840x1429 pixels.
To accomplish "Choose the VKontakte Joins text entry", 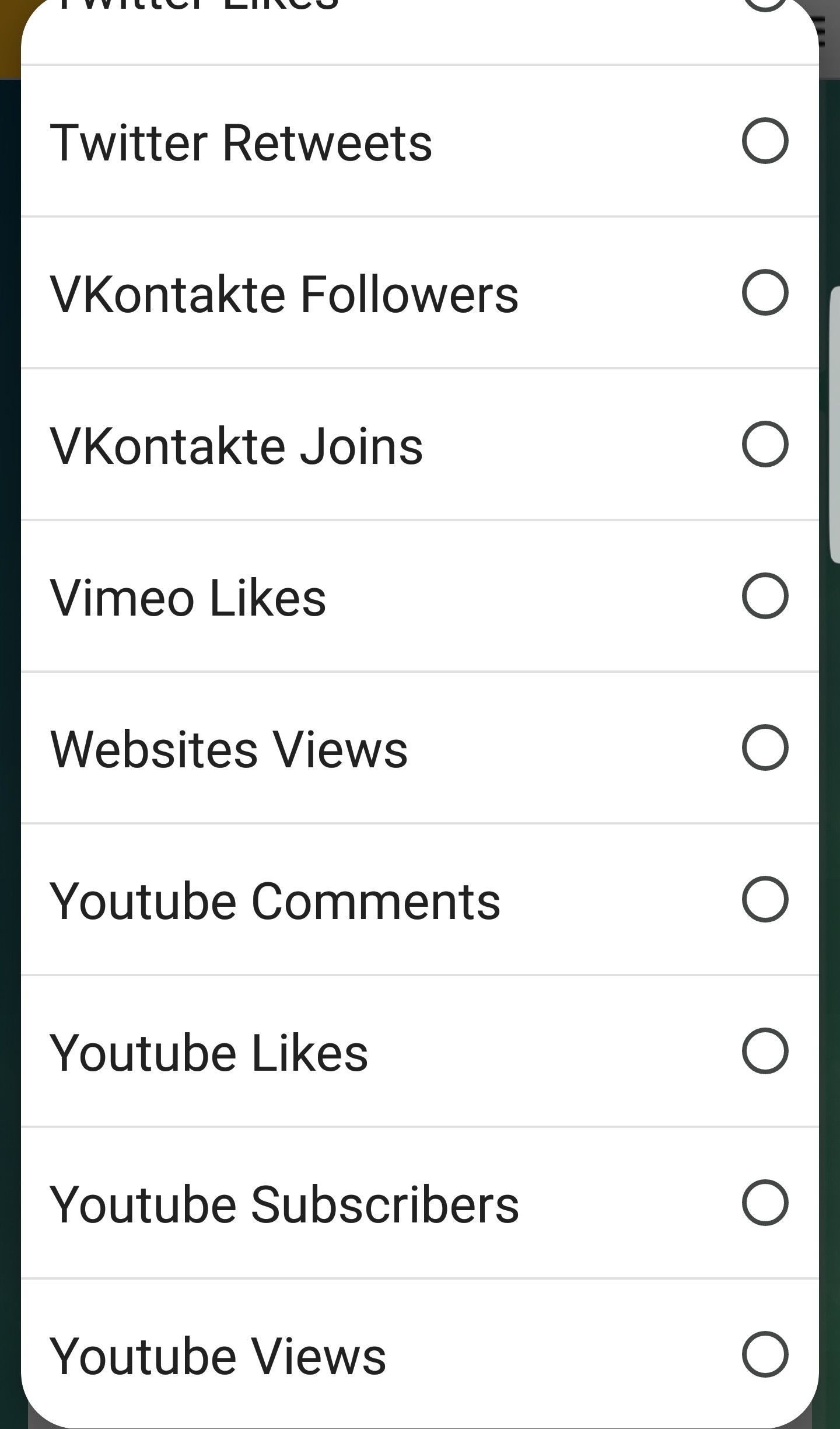I will pyautogui.click(x=236, y=446).
